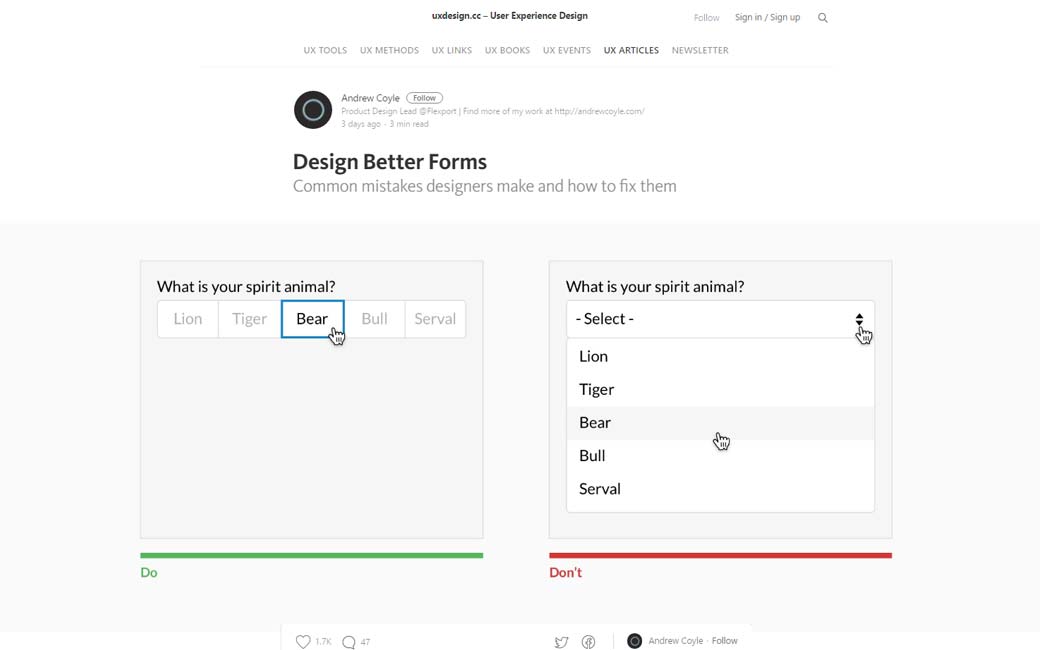Click the heart clap icon

click(x=303, y=641)
